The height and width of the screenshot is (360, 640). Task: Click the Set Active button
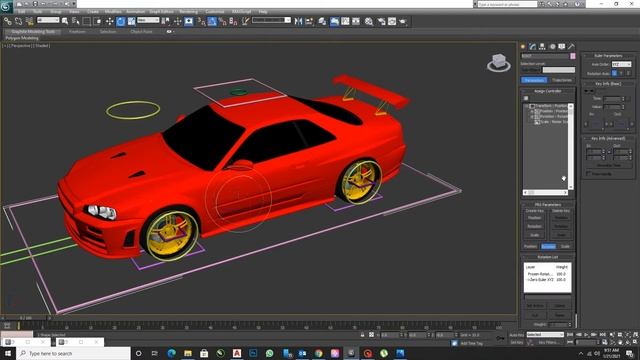[x=535, y=305]
